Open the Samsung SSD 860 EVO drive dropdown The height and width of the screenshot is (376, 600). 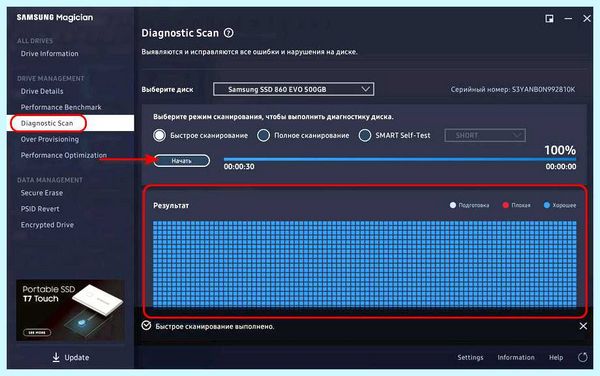(293, 89)
